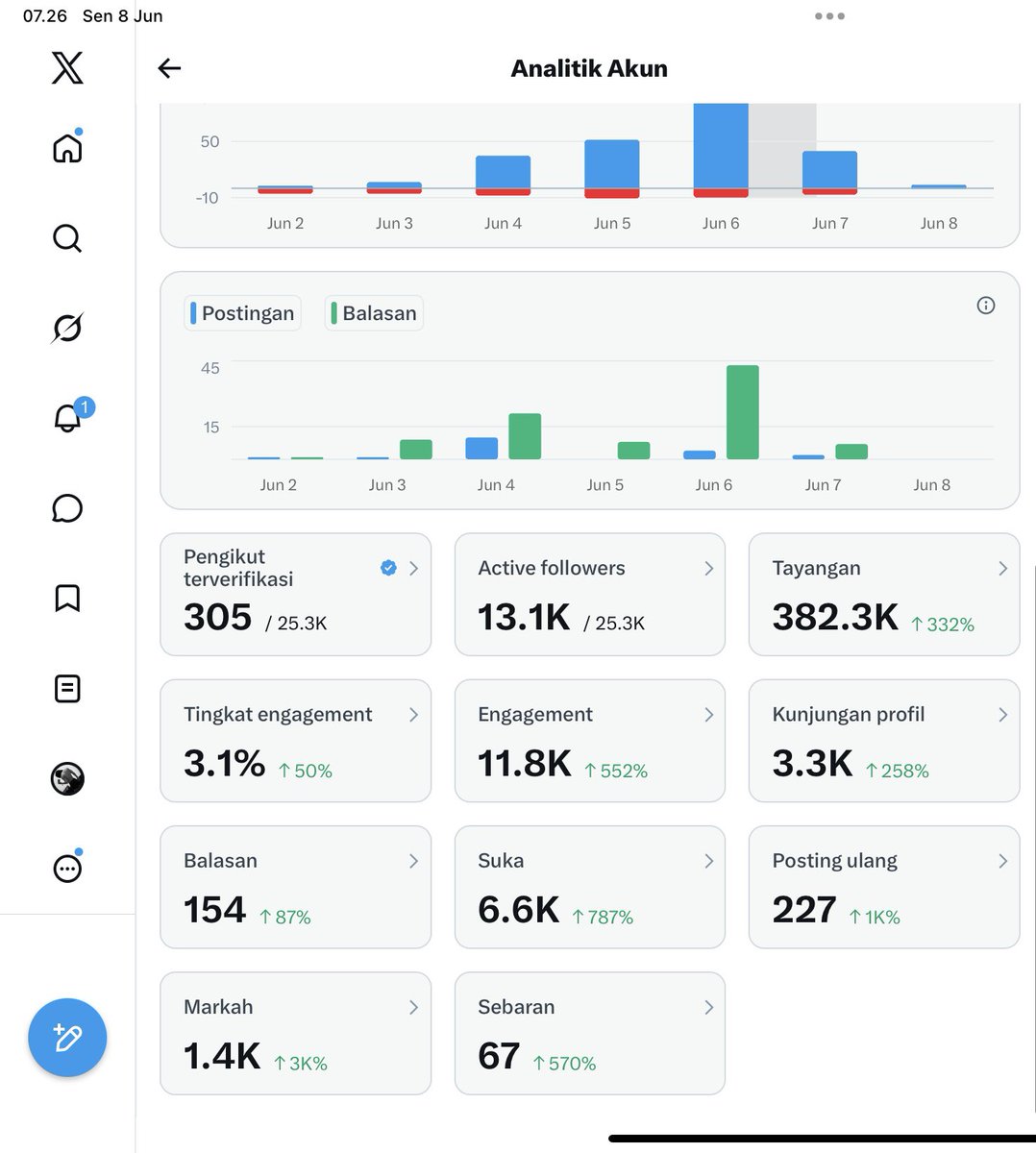1036x1153 pixels.
Task: Click the 07.26 status bar clock
Action: 45,16
